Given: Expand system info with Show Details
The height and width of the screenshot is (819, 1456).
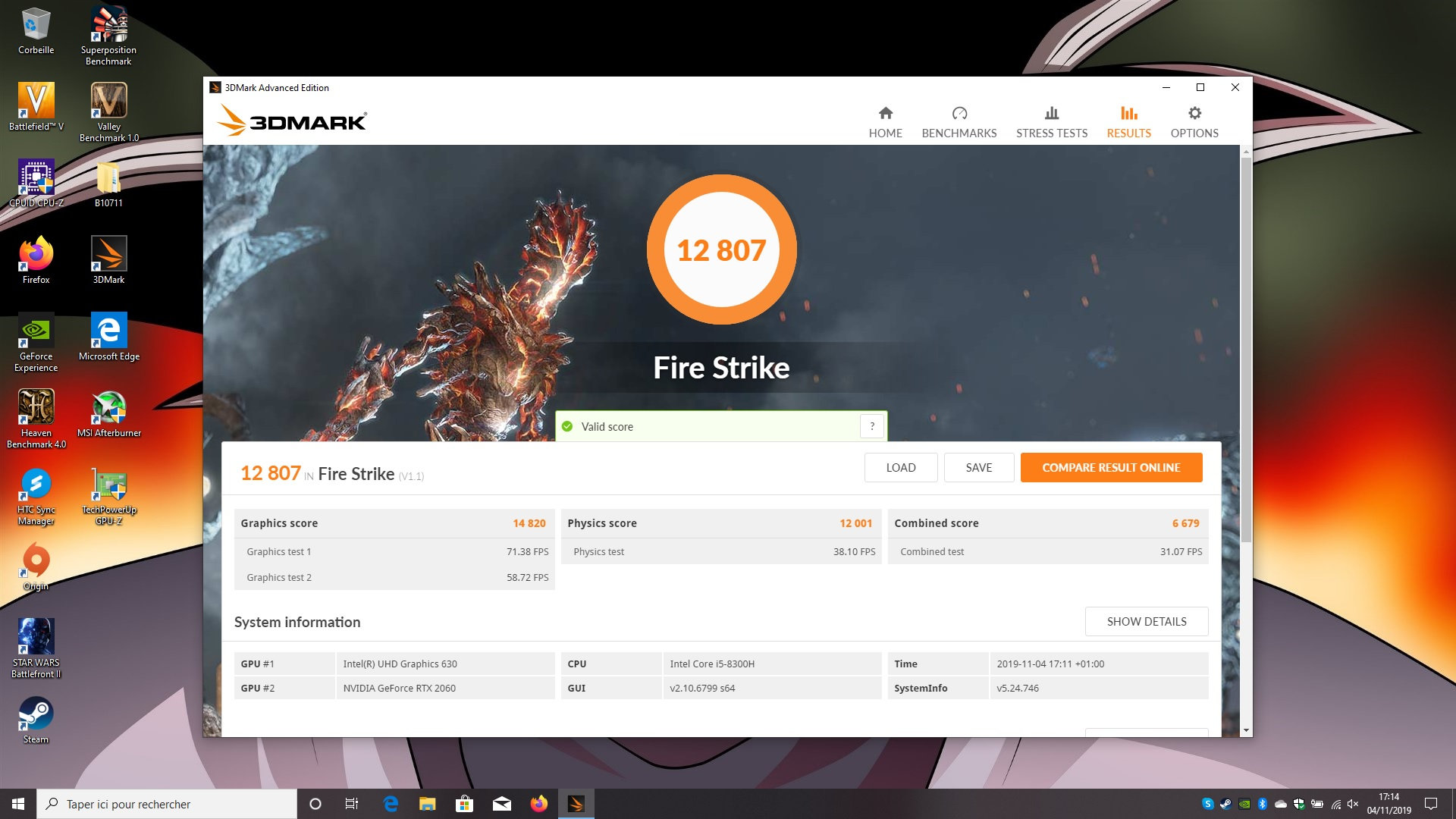Looking at the screenshot, I should (x=1146, y=621).
